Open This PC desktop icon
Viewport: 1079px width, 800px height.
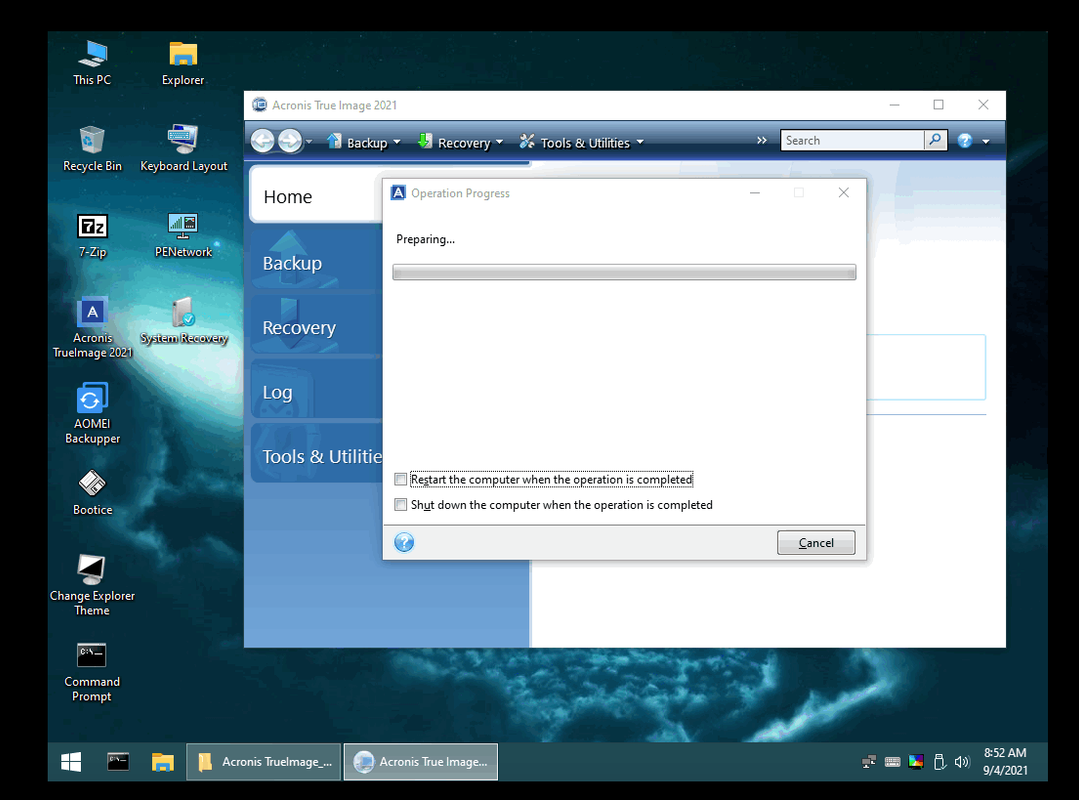tap(92, 63)
